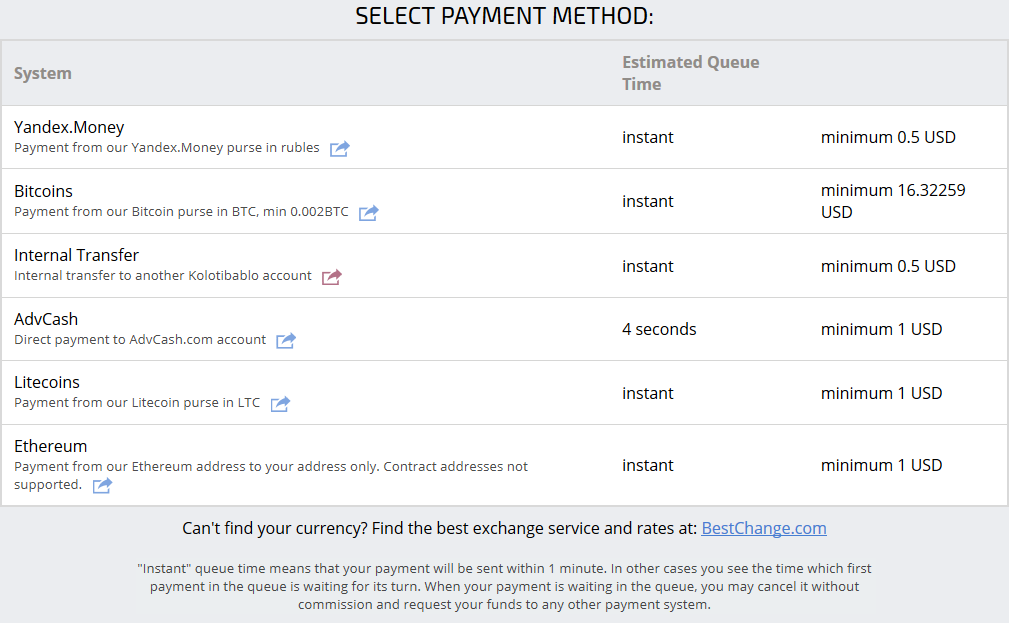Viewport: 1009px width, 623px height.
Task: Click 'minimum 1 USD' in Ethereum row
Action: point(882,465)
